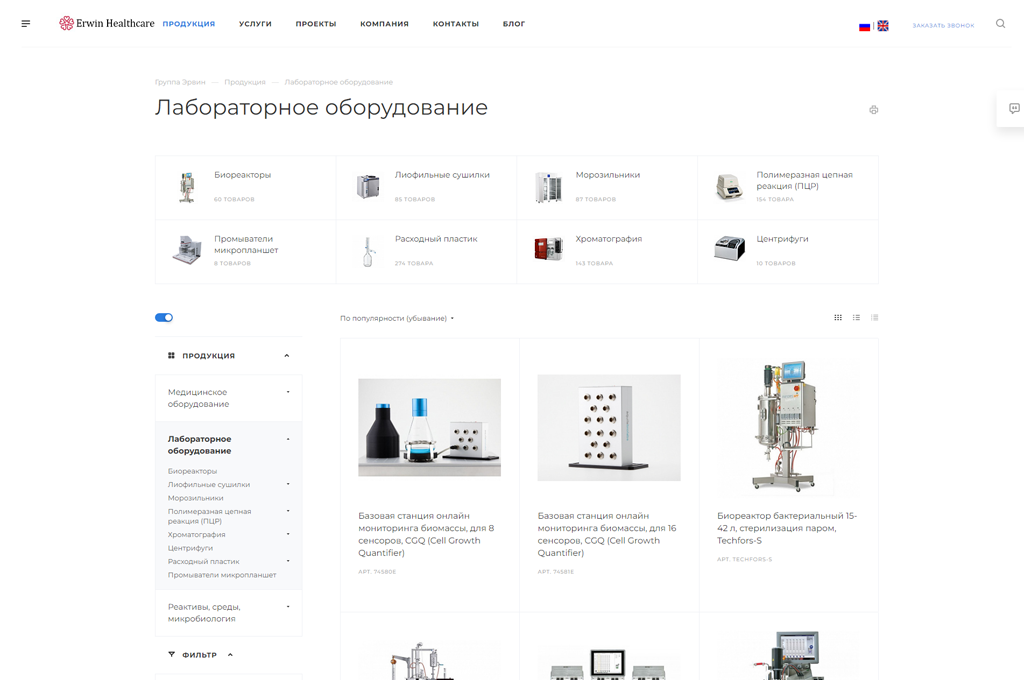This screenshot has width=1024, height=680.
Task: Switch language to Russian flag
Action: point(864,26)
